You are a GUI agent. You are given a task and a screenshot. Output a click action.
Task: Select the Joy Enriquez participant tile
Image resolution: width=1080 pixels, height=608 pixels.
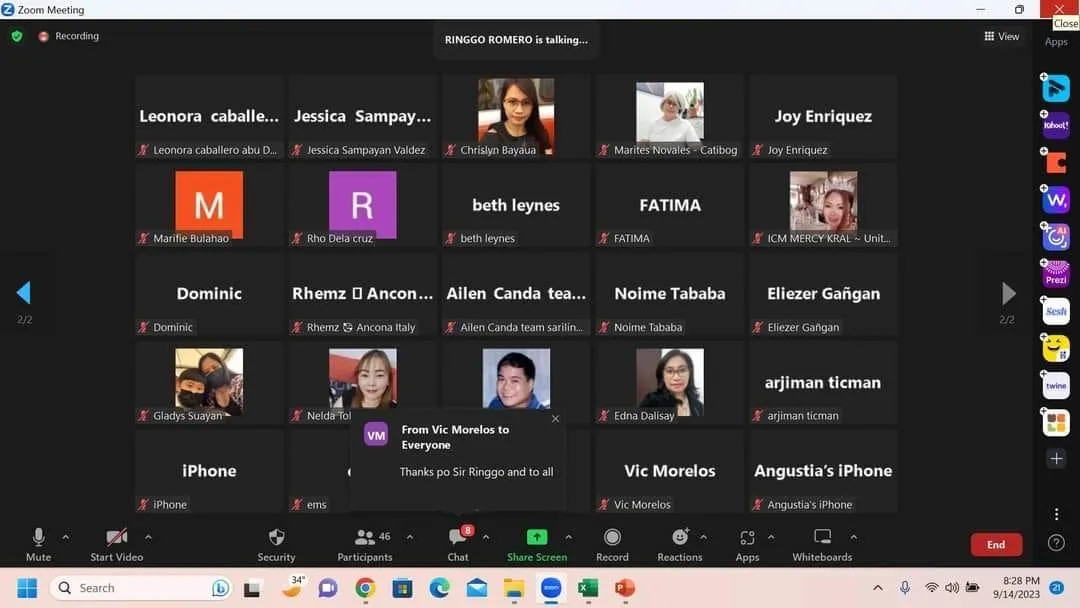coord(823,117)
